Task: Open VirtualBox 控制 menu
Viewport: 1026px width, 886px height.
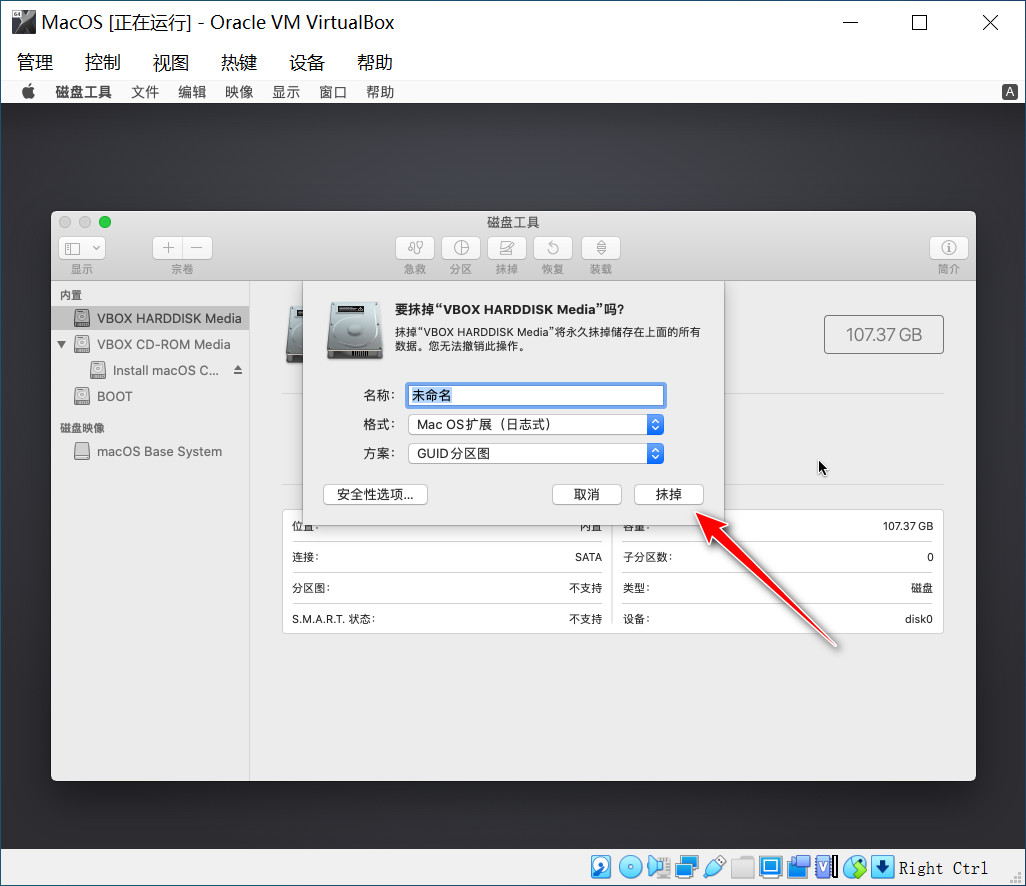Action: tap(103, 63)
